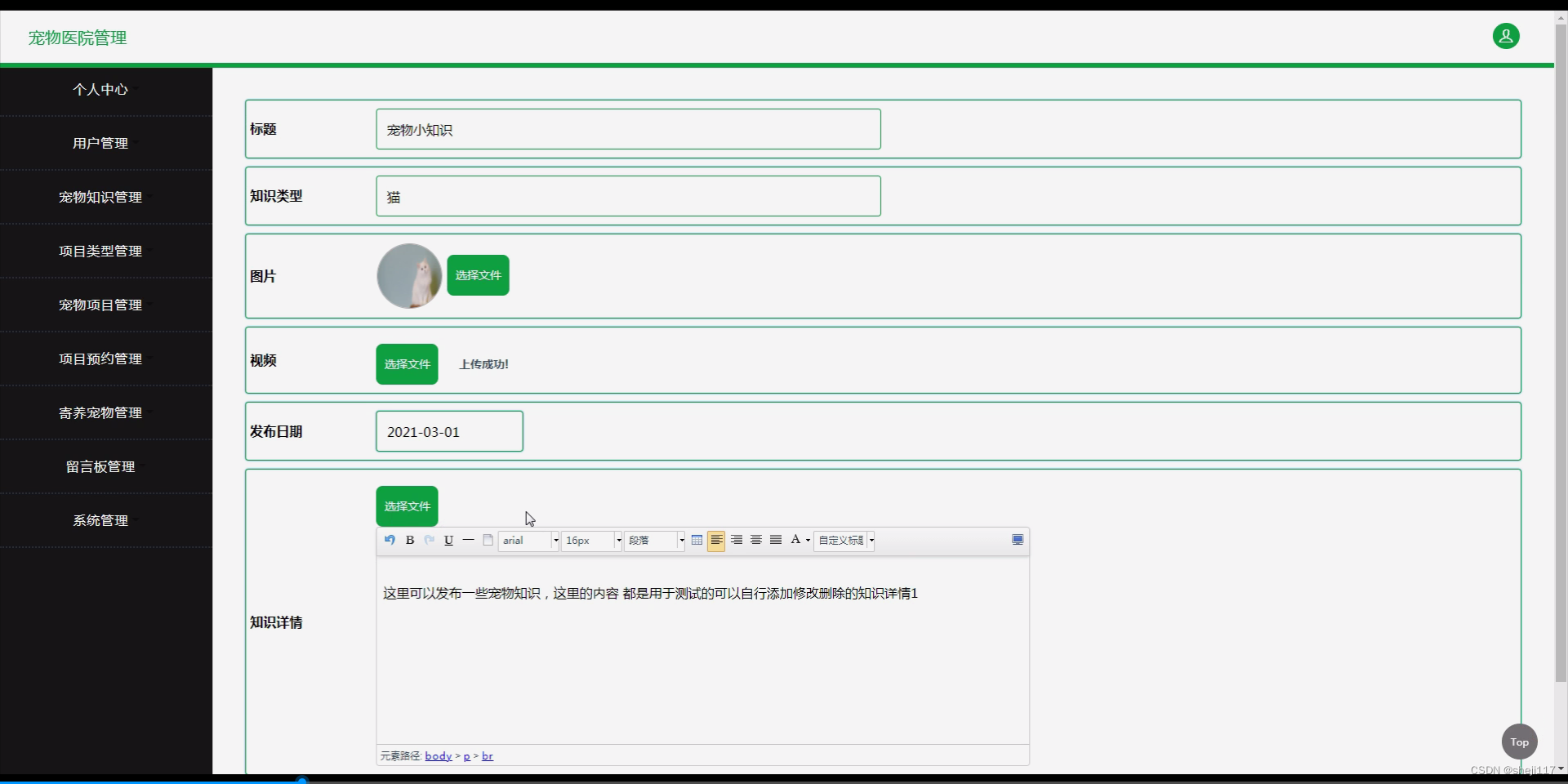Click the undo icon in editor toolbar

coord(390,540)
